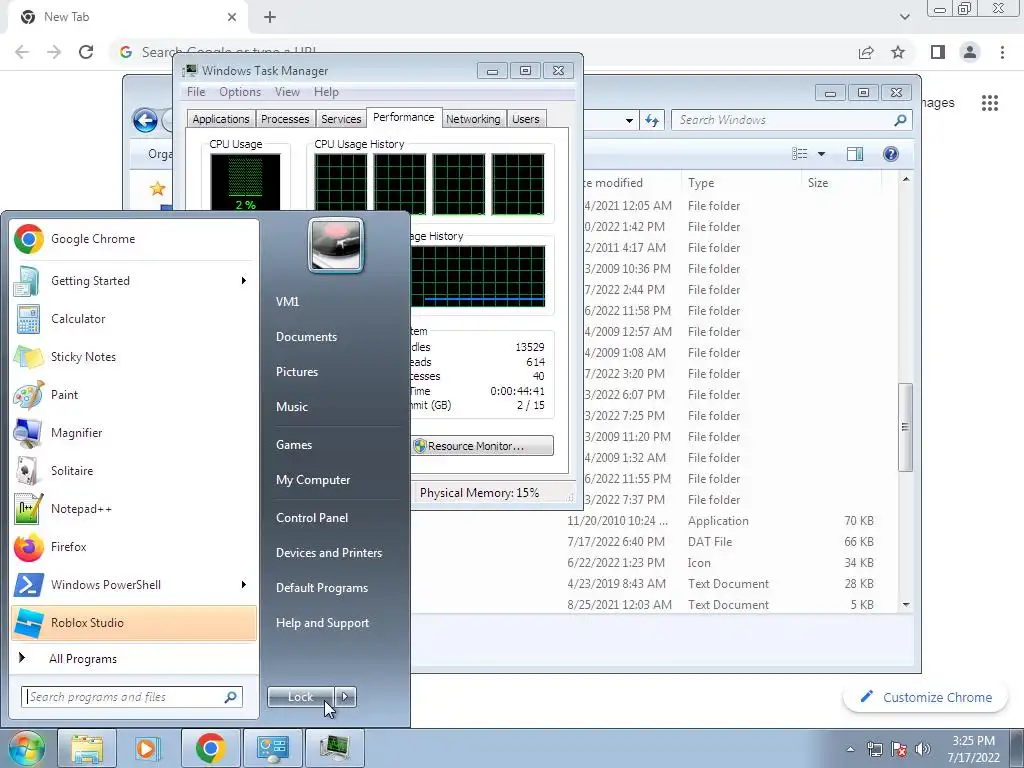1024x768 pixels.
Task: Launch Paint from Start menu
Action: coord(134,394)
